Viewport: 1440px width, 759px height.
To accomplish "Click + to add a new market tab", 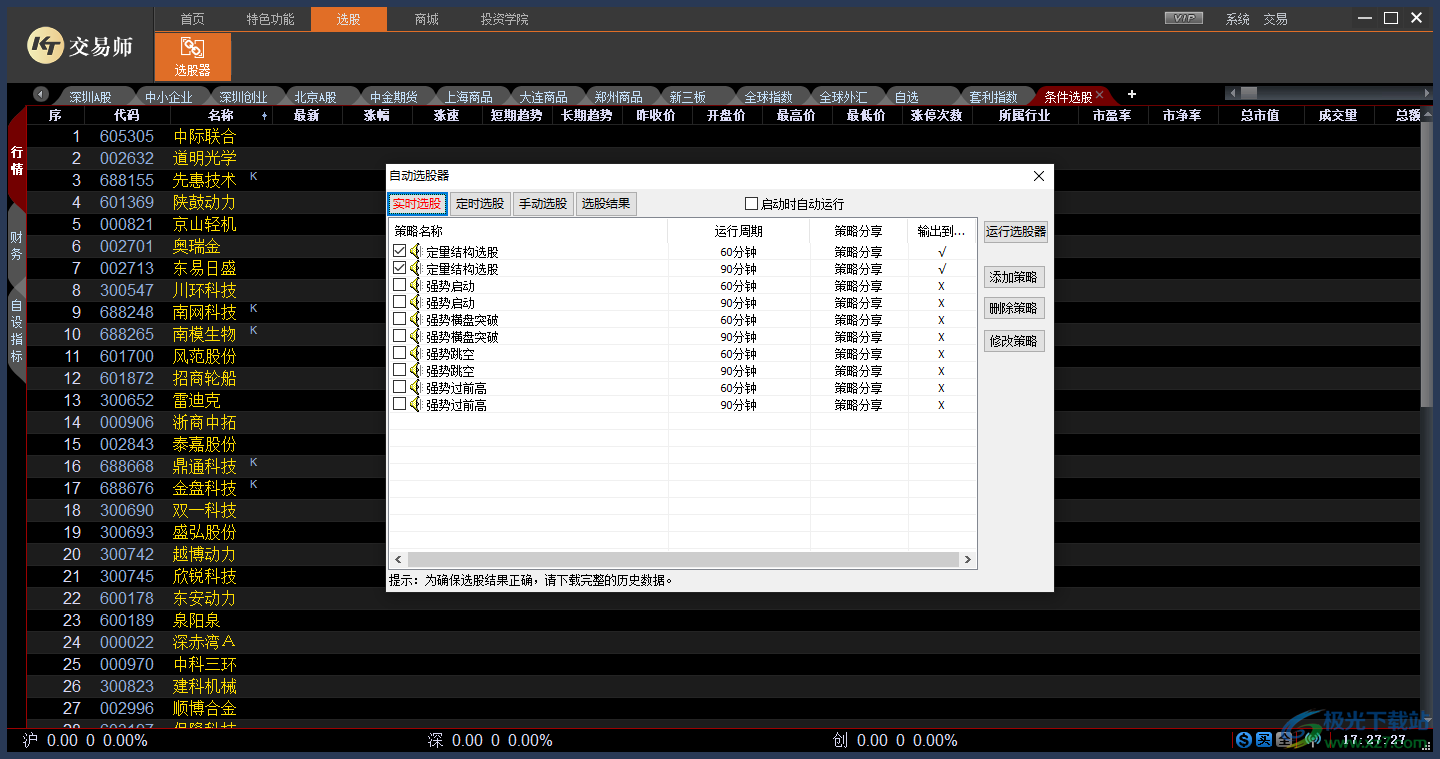I will [1132, 94].
